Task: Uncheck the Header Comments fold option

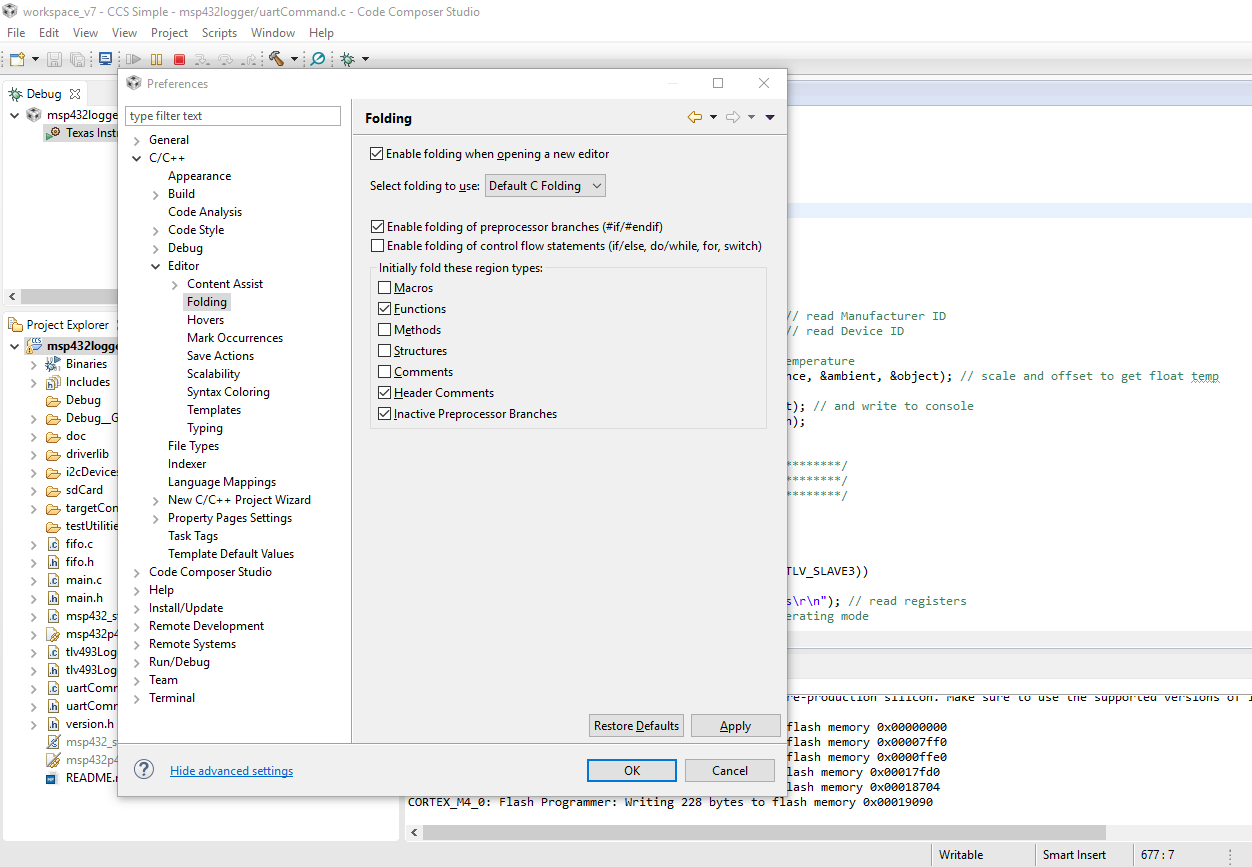Action: (384, 393)
